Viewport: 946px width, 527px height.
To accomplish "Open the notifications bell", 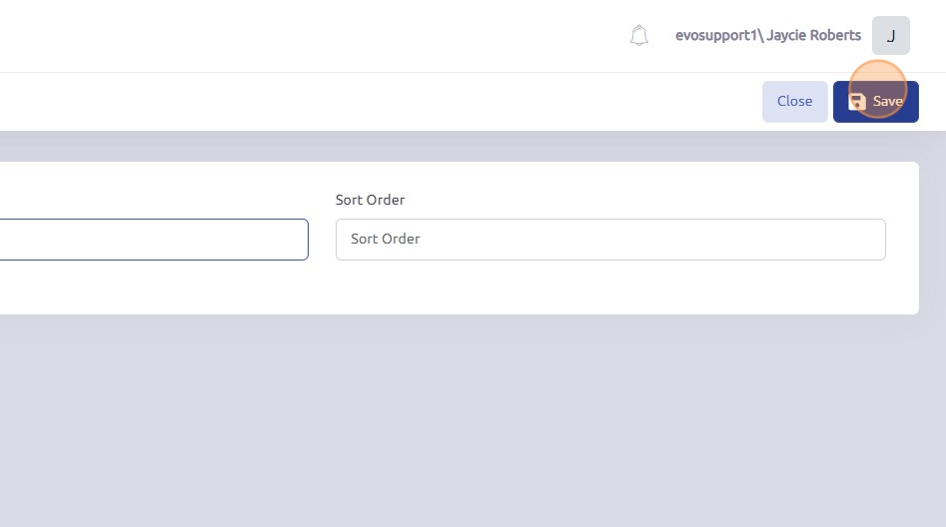I will (x=639, y=36).
